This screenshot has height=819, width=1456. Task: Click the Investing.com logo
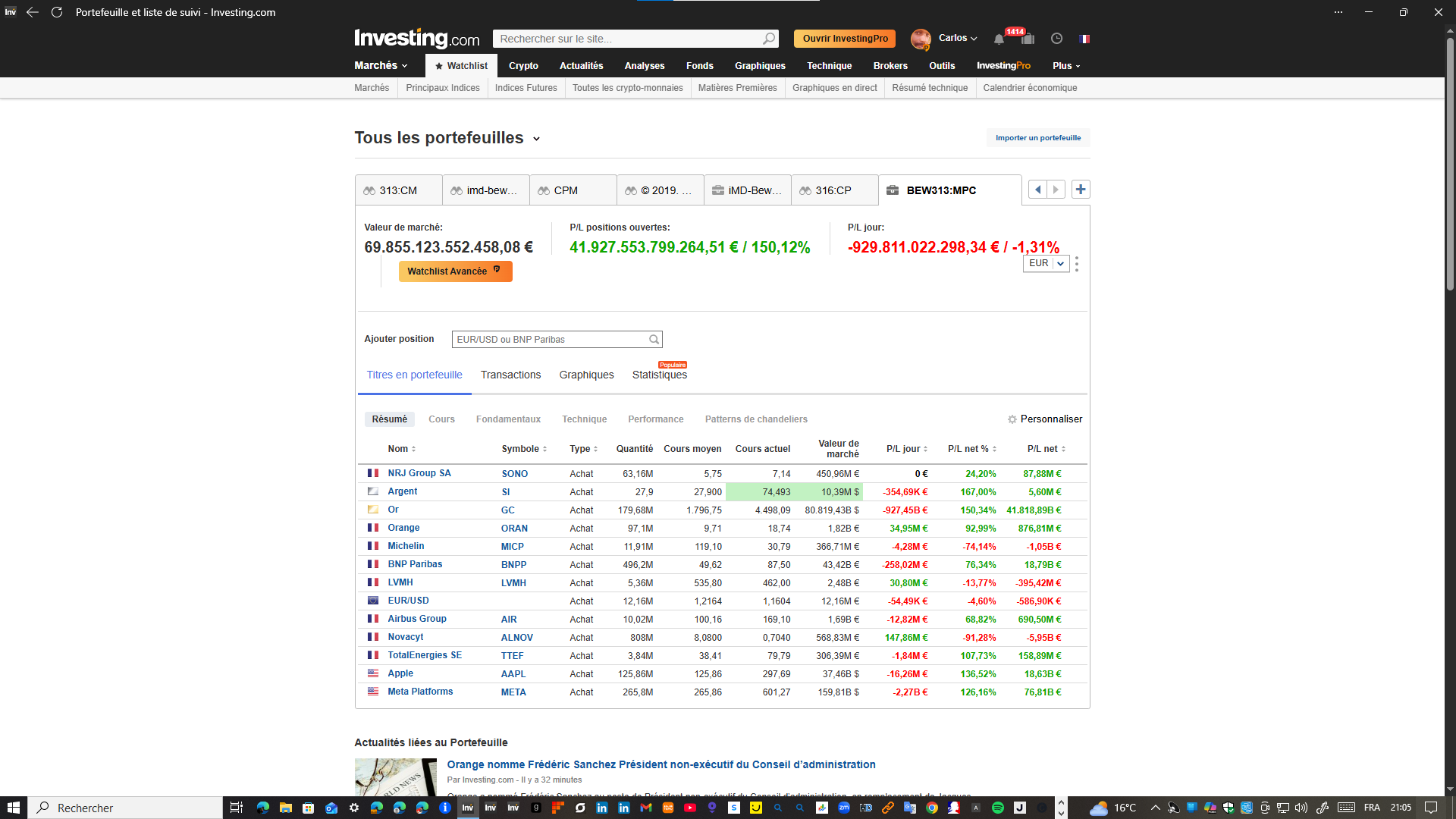point(416,38)
